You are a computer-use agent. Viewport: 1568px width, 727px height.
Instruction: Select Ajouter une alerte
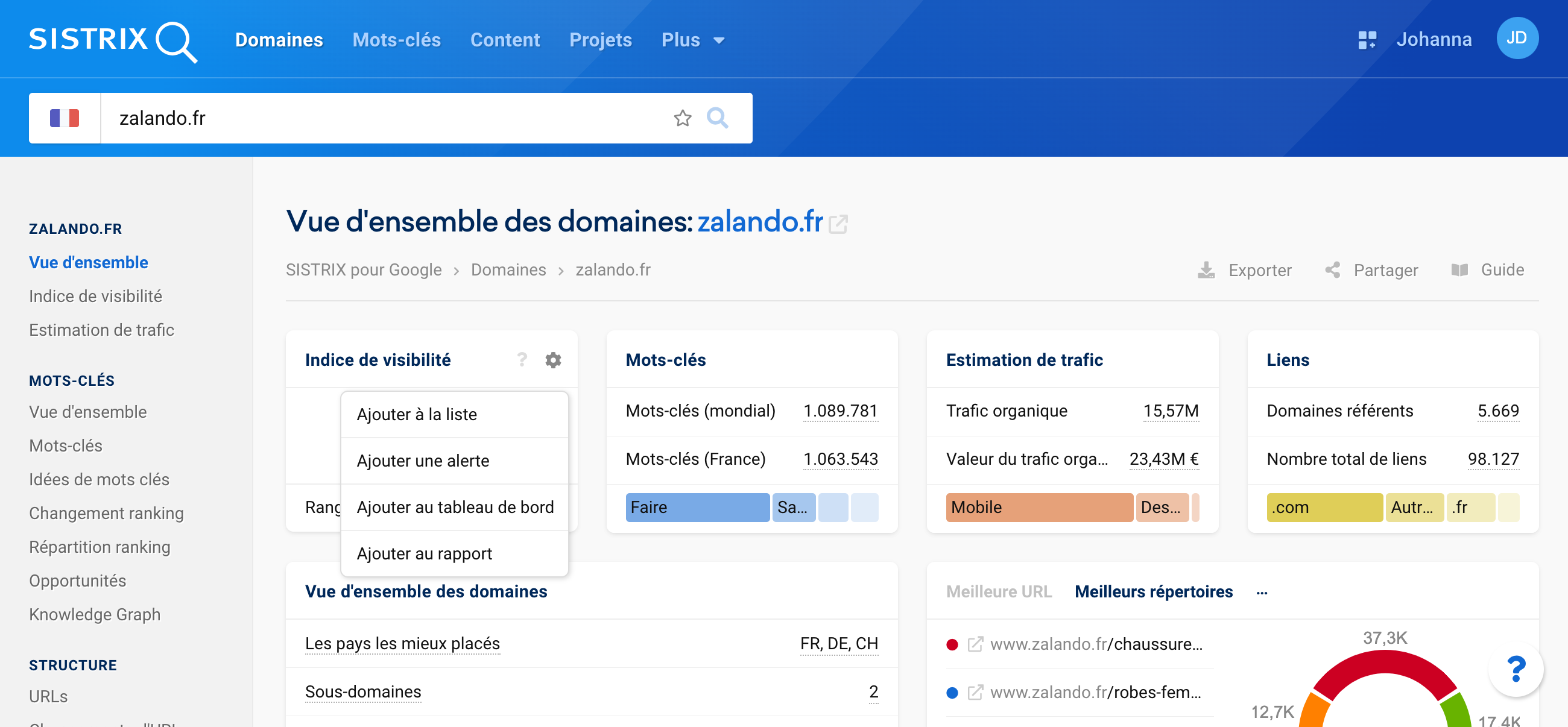click(454, 461)
